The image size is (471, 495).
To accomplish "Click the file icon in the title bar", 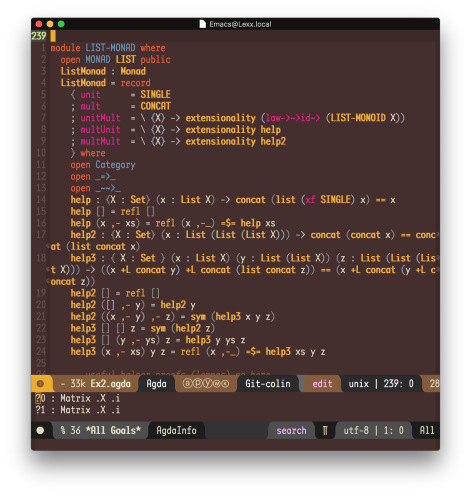I will (x=202, y=24).
